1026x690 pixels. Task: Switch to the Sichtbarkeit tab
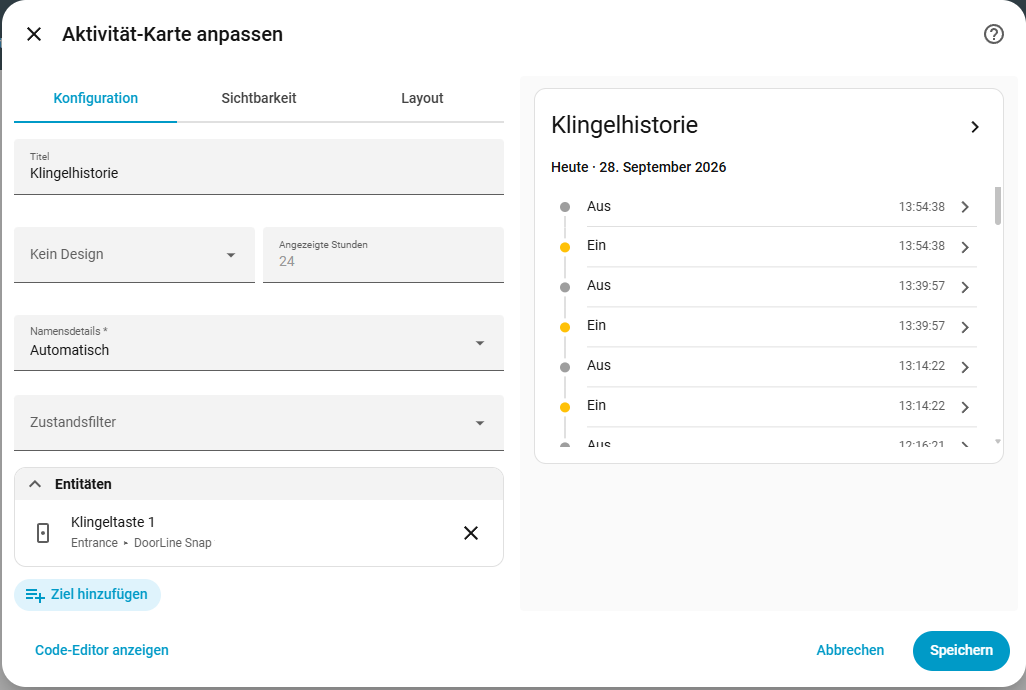[x=258, y=98]
